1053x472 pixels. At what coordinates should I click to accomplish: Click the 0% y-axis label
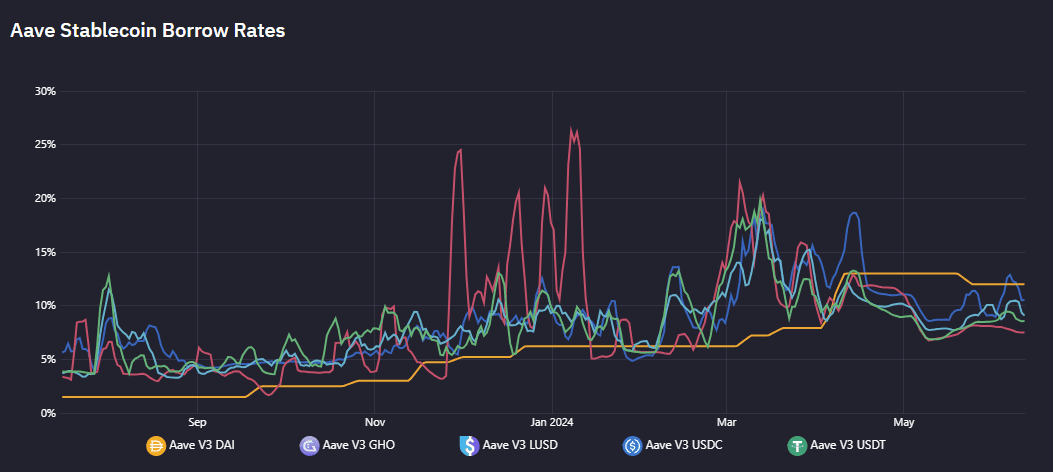pos(48,412)
